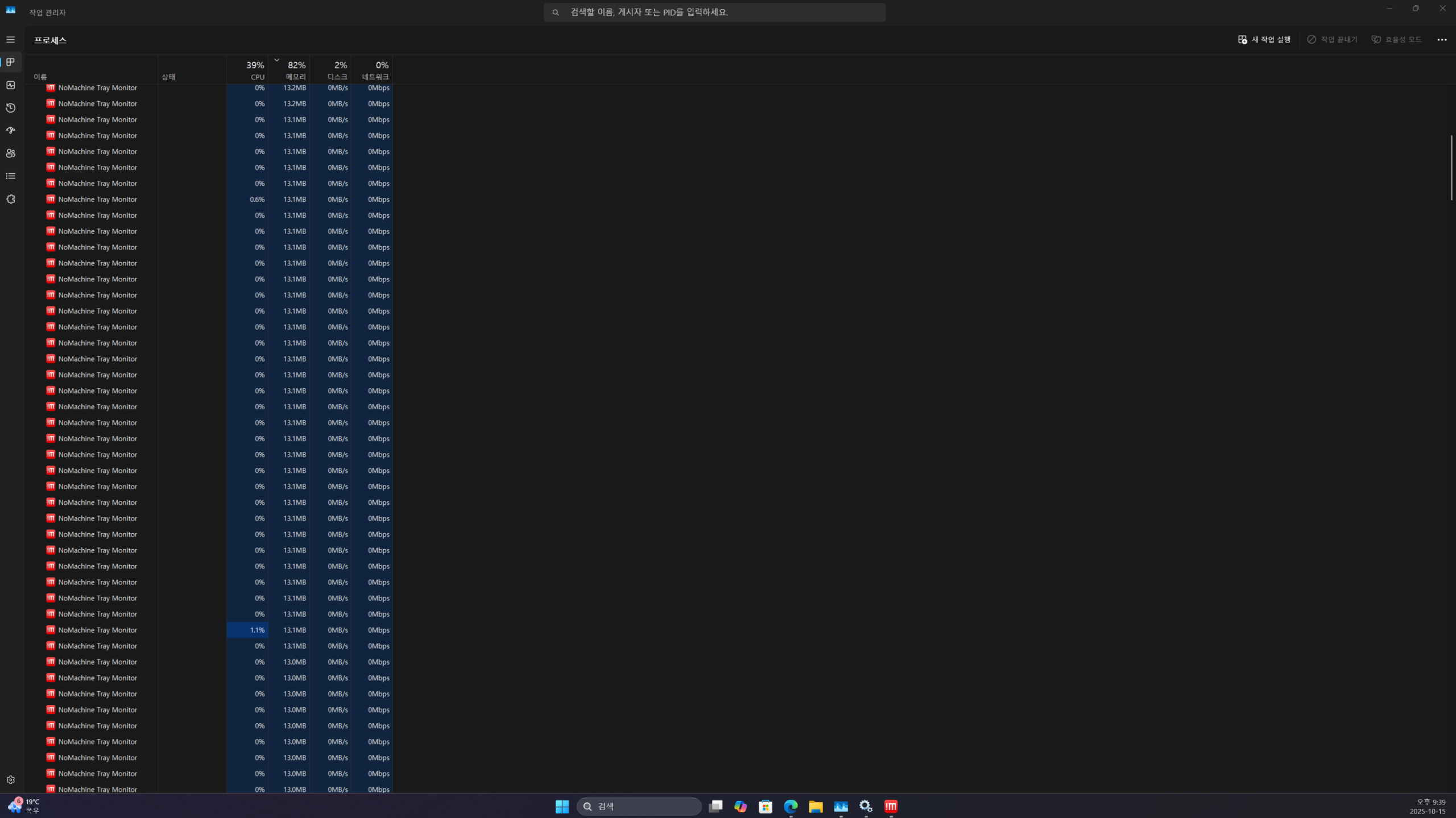Select NoMachine row with 1.1% CPU
Viewport: 1456px width, 818px height.
pyautogui.click(x=97, y=630)
